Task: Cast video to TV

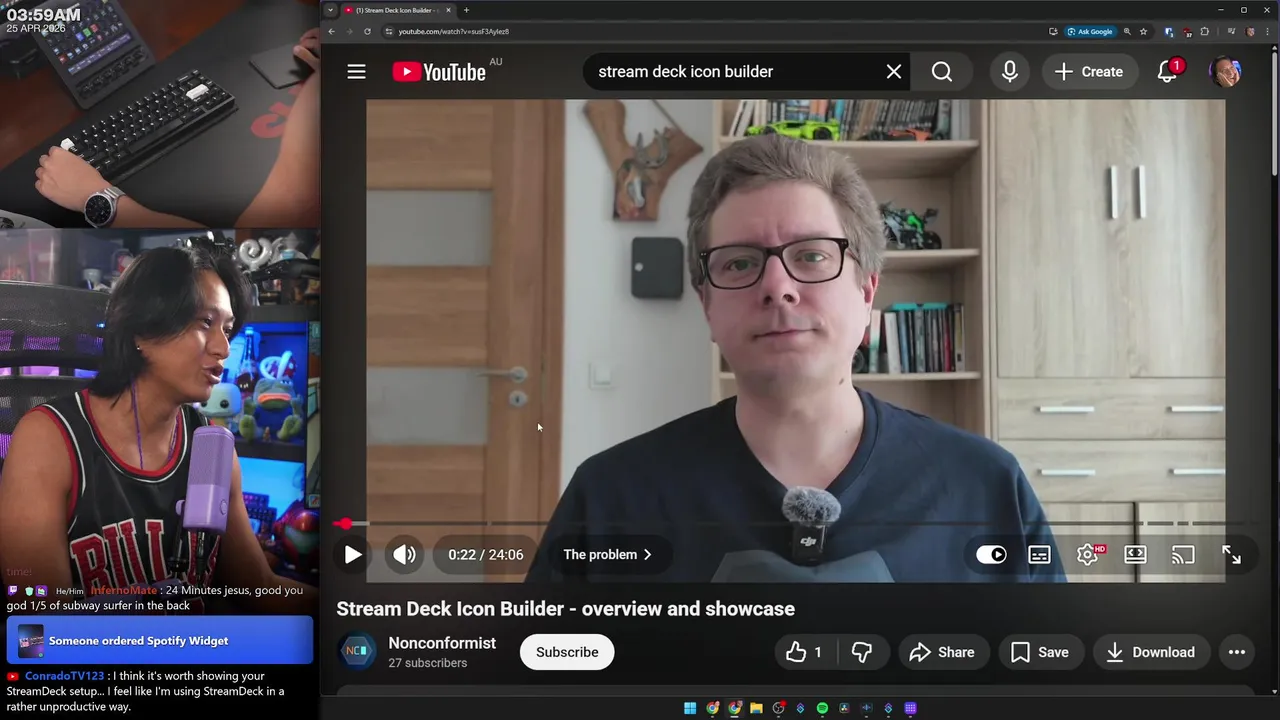Action: (x=1183, y=554)
